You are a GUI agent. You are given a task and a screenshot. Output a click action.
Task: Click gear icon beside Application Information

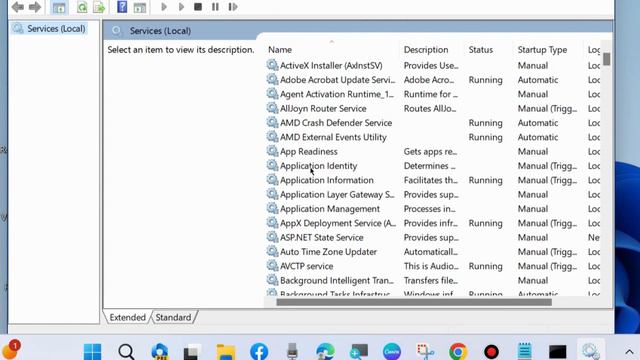pos(272,180)
